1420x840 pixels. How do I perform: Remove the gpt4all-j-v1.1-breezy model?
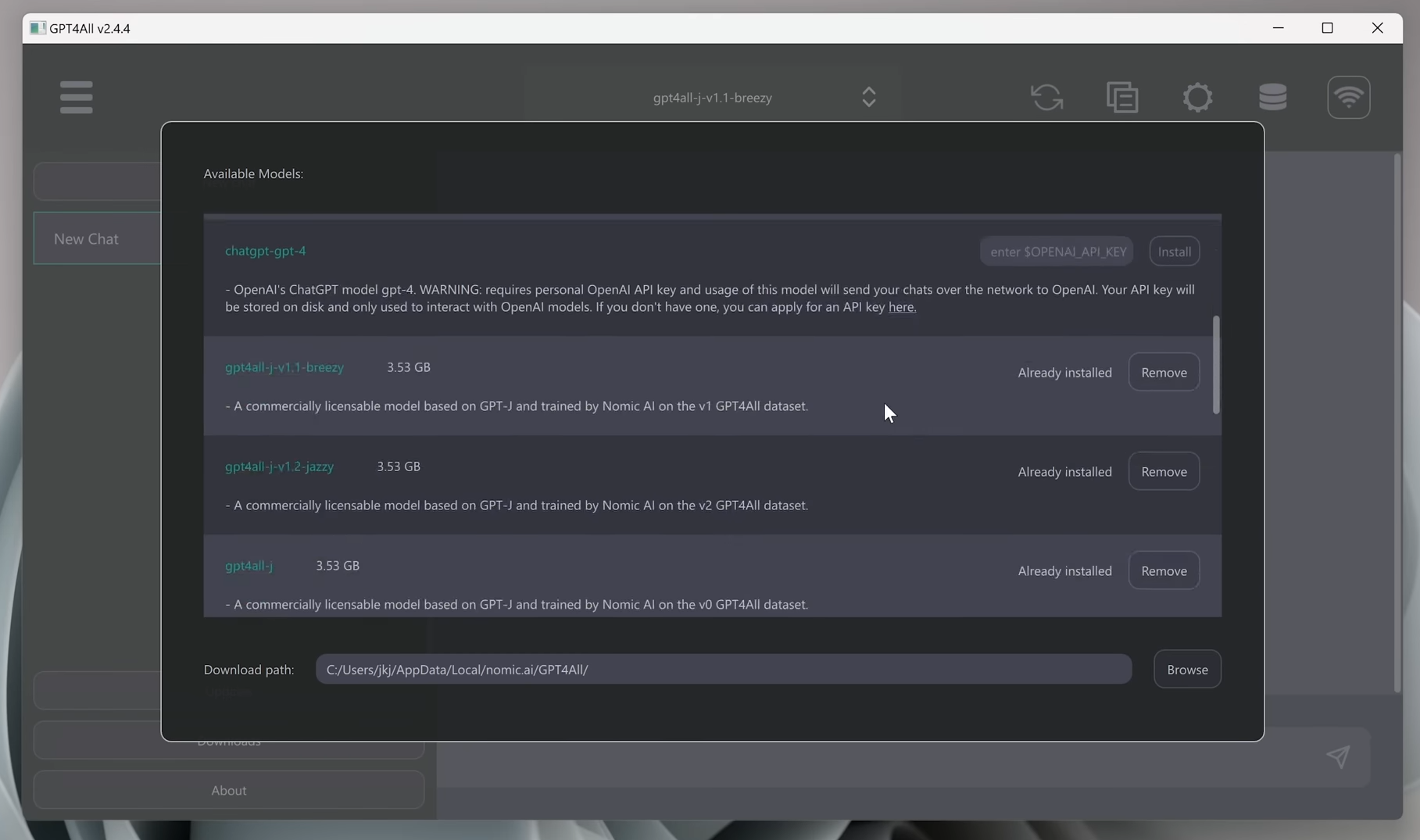click(x=1164, y=372)
